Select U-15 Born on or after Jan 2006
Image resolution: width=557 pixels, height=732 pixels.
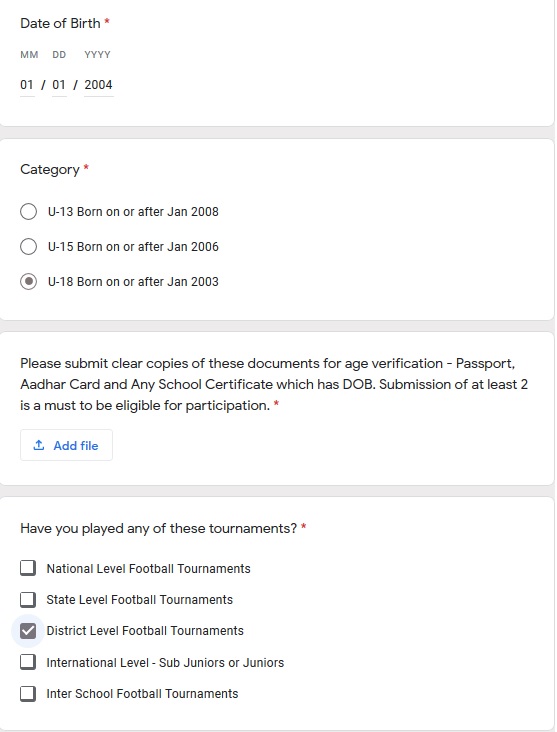28,246
